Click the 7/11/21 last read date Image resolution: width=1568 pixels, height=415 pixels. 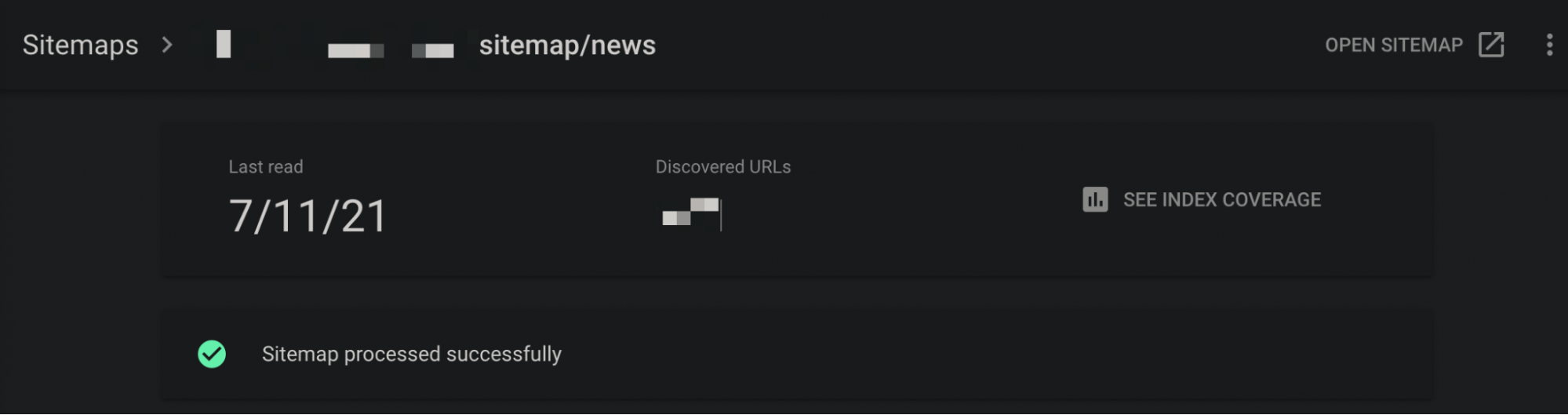point(307,216)
